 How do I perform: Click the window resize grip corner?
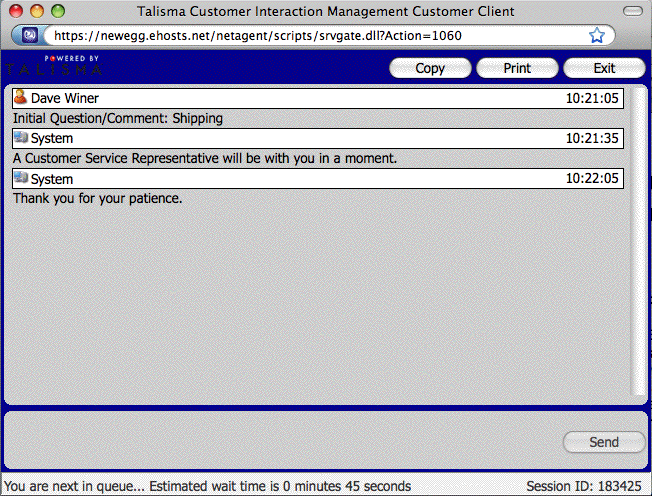coord(643,487)
